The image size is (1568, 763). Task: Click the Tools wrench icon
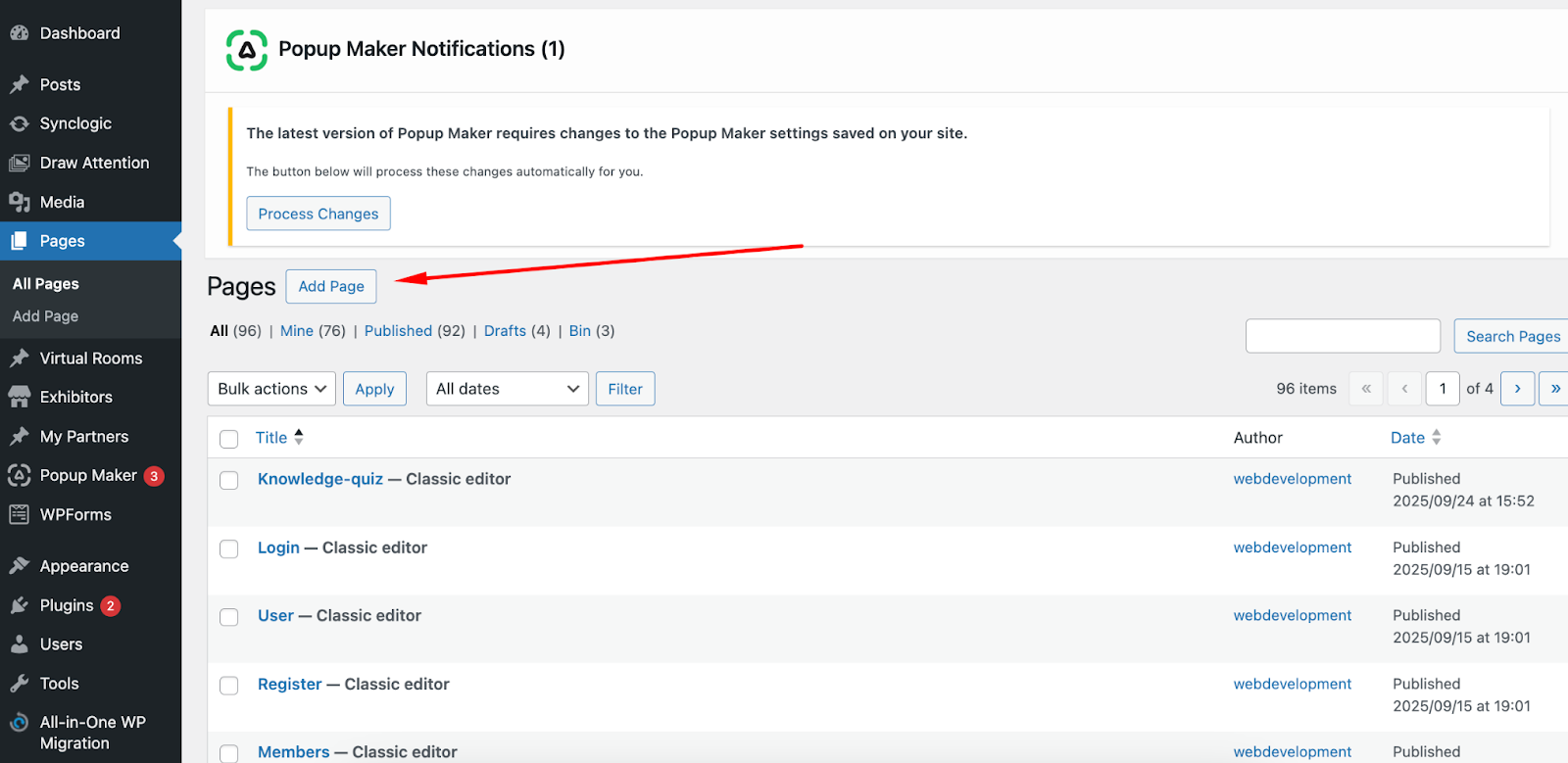20,684
